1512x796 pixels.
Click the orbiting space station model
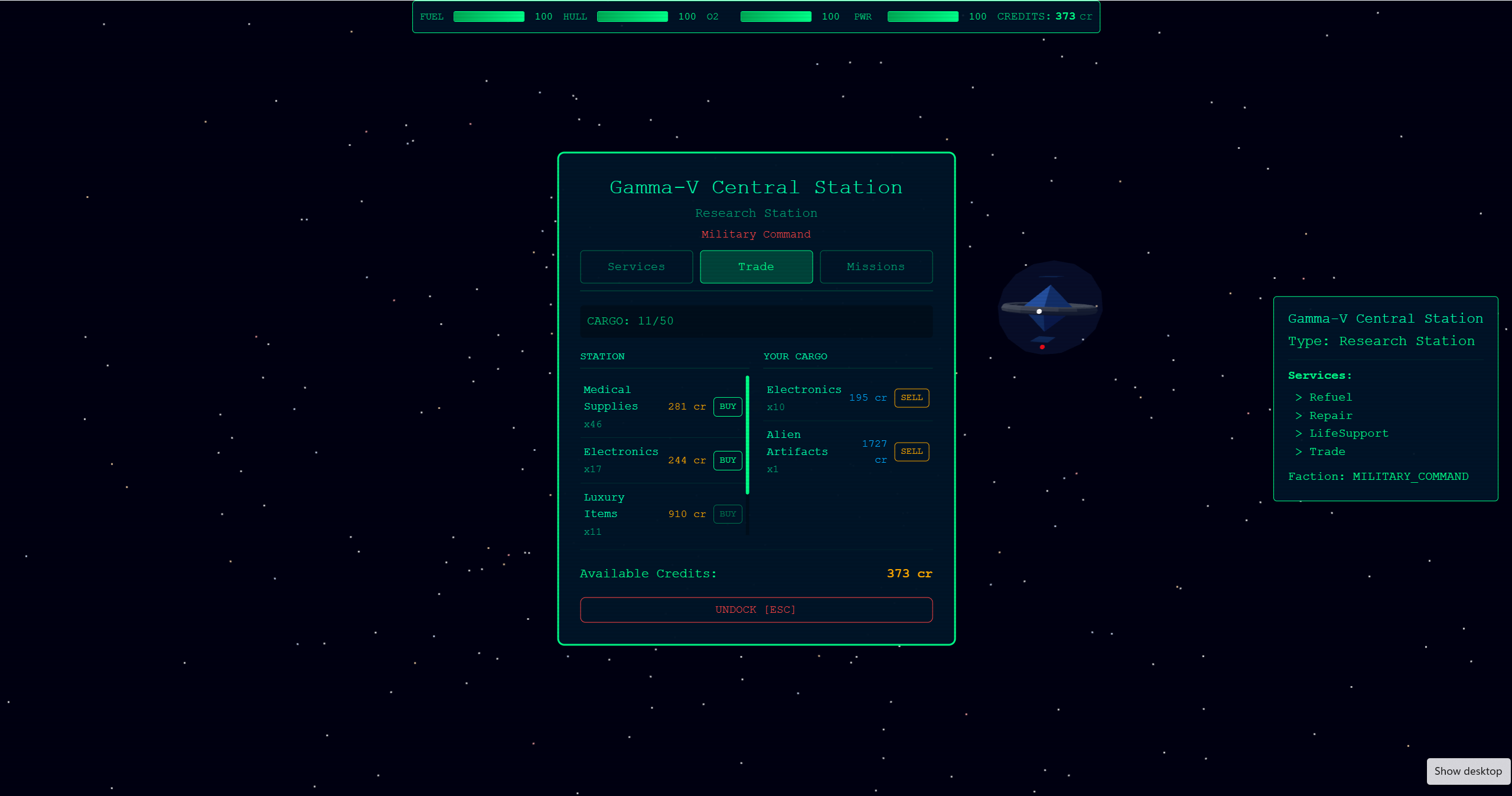1049,307
